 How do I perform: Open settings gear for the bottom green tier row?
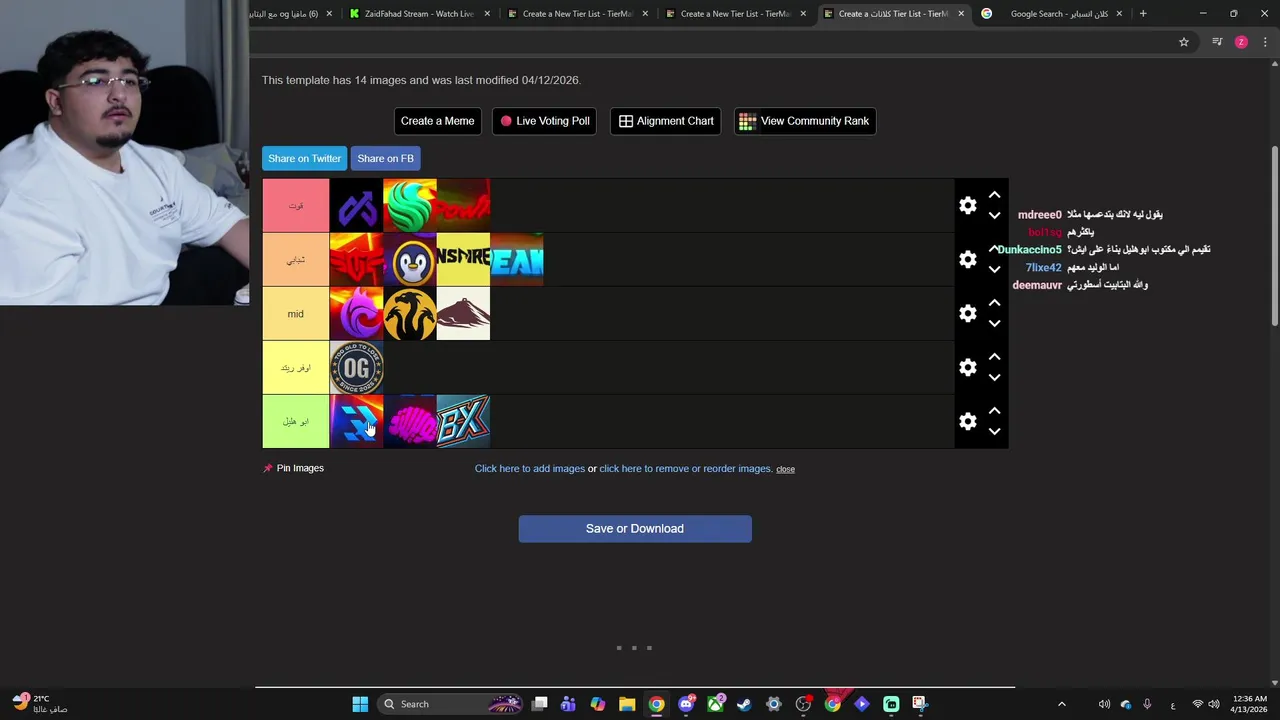coord(967,421)
